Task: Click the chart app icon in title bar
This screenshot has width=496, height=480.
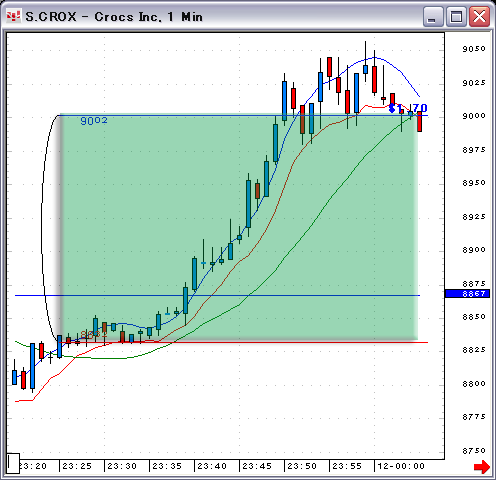Action: [x=13, y=16]
